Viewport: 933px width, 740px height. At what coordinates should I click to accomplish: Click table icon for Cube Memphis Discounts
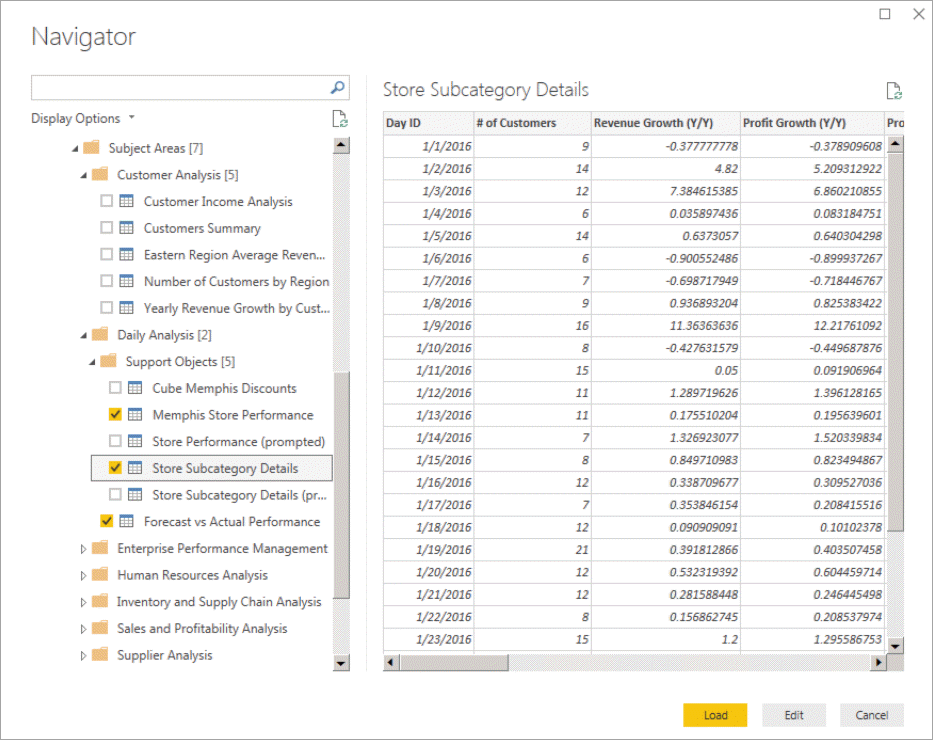tap(136, 388)
